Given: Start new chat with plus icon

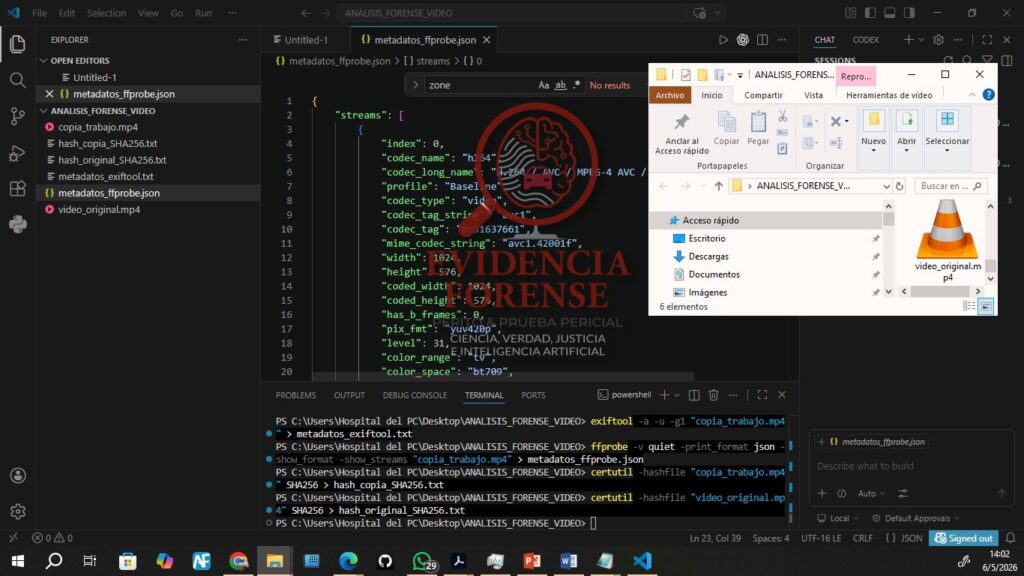Looking at the screenshot, I should click(x=908, y=40).
